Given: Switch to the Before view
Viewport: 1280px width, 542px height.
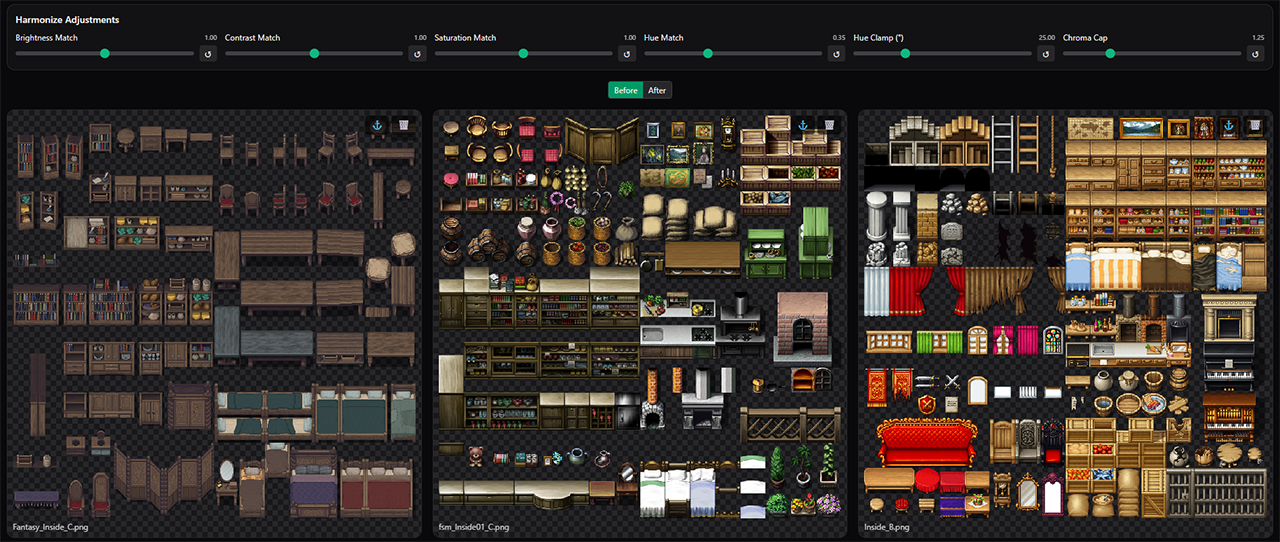Looking at the screenshot, I should pyautogui.click(x=625, y=90).
